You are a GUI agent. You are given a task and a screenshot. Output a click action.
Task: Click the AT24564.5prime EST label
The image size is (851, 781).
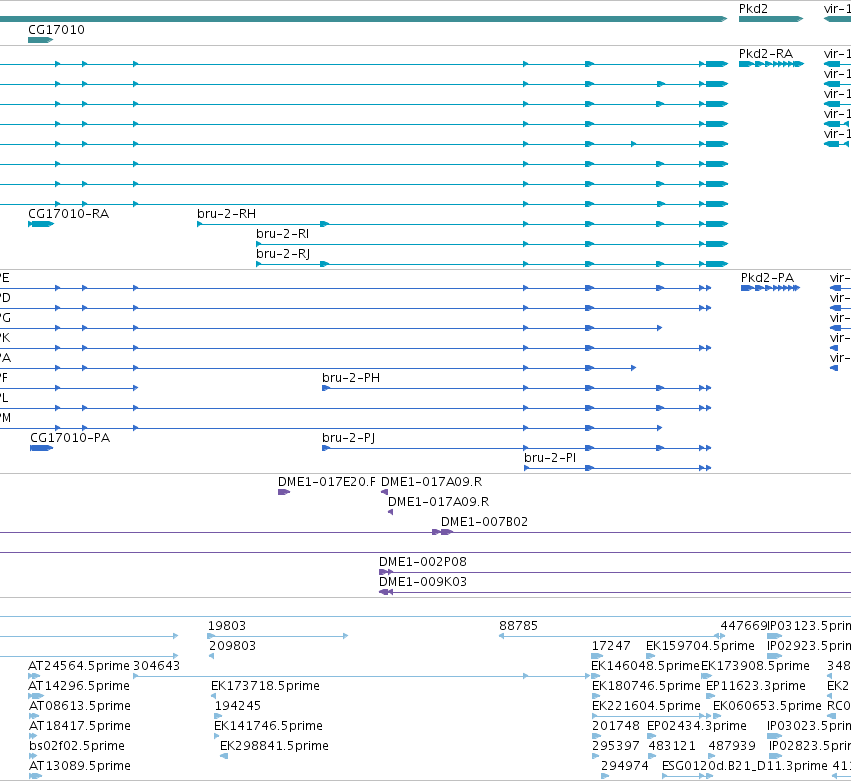(x=79, y=666)
